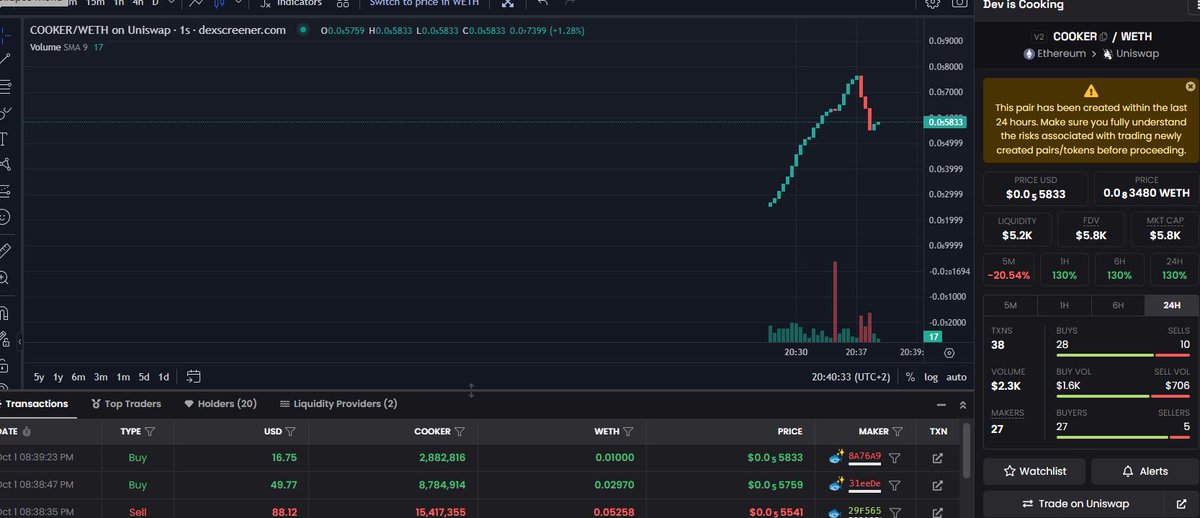The width and height of the screenshot is (1200, 518).
Task: Open chart settings gear icon
Action: click(x=932, y=4)
